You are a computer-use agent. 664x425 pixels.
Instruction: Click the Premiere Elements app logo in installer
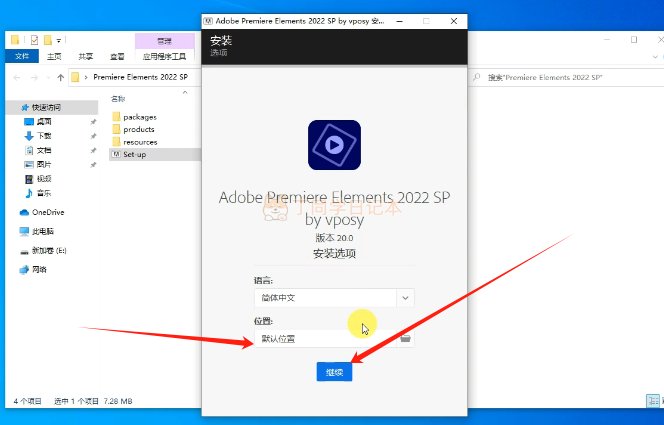334,145
